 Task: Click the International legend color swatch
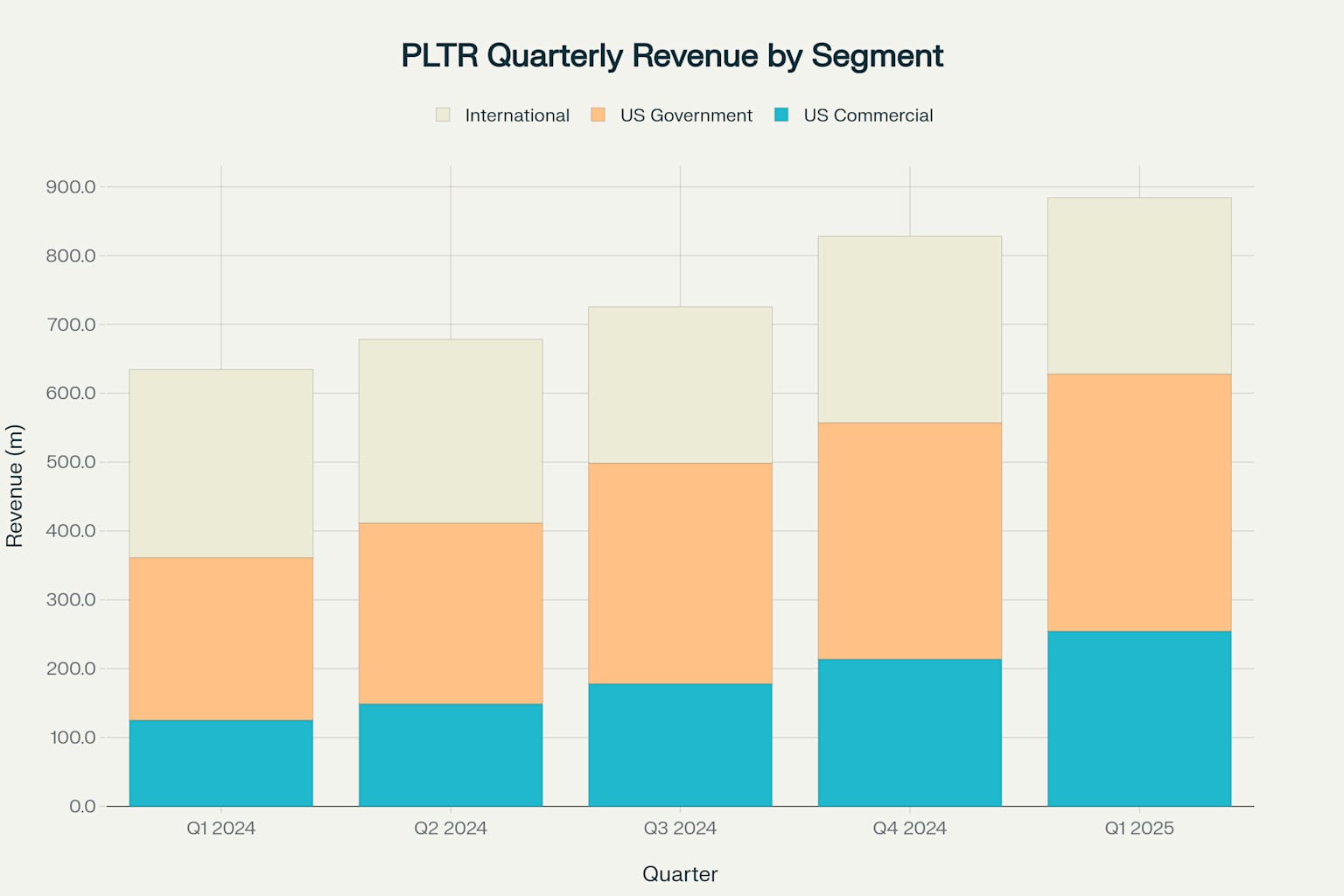point(443,115)
